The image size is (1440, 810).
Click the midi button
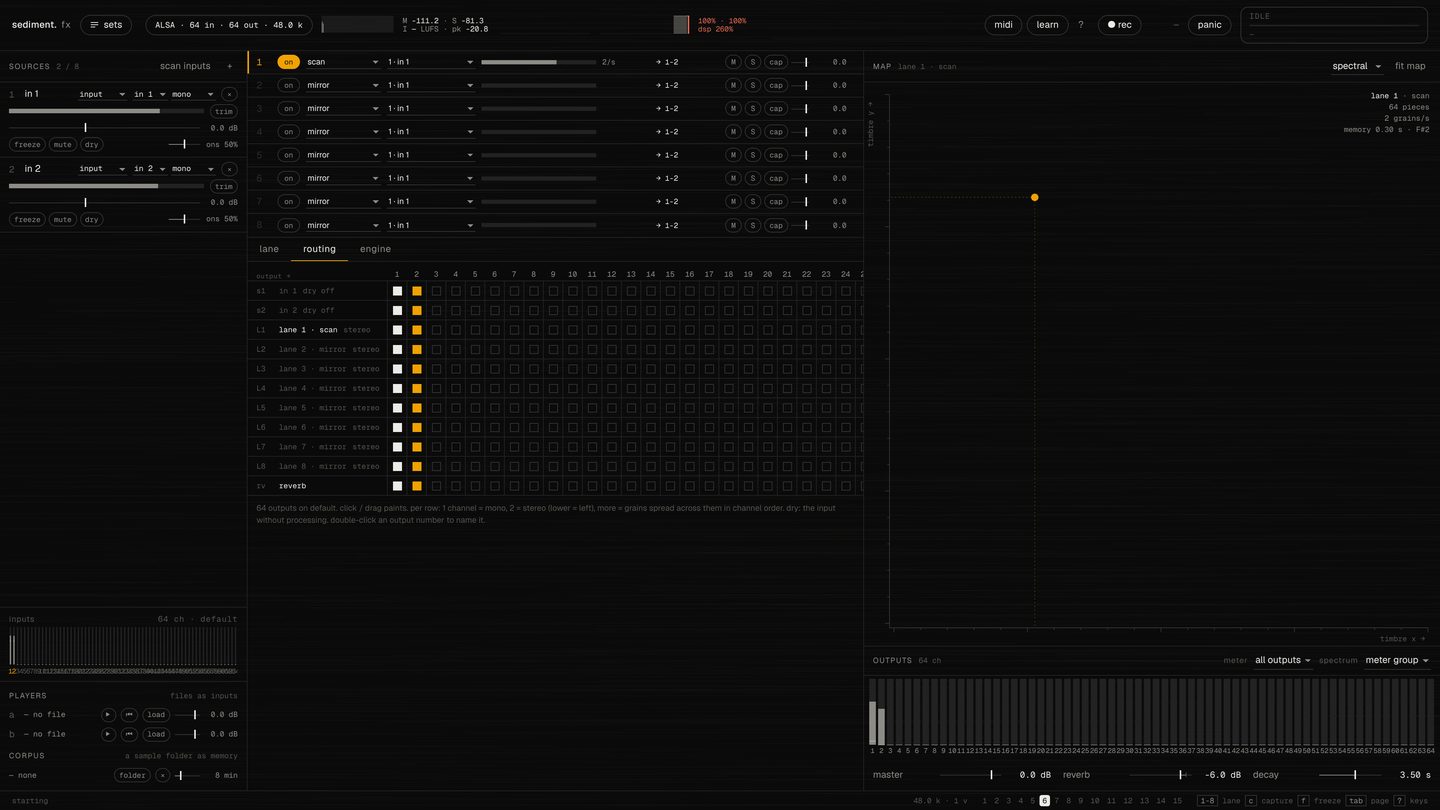coord(1003,25)
